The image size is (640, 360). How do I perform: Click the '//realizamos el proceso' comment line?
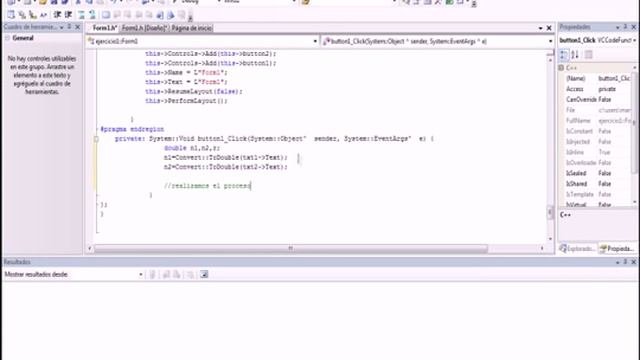click(207, 186)
